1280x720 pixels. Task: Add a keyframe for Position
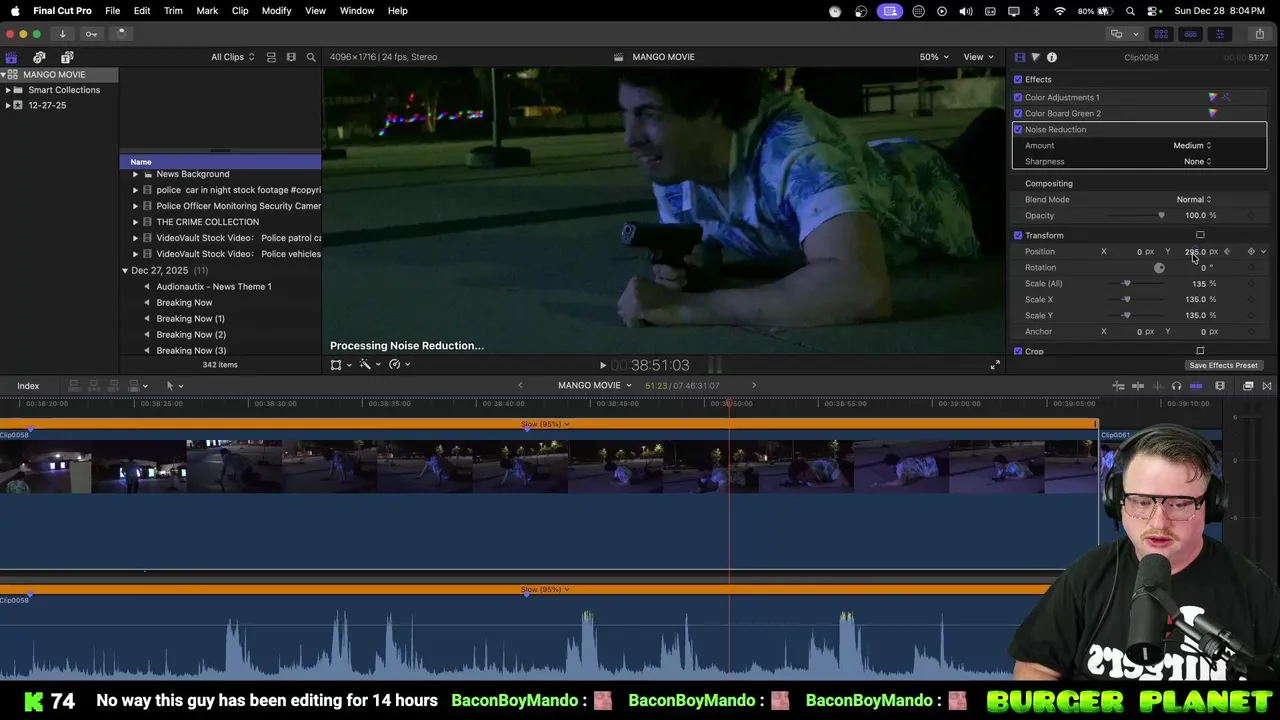pyautogui.click(x=1251, y=251)
